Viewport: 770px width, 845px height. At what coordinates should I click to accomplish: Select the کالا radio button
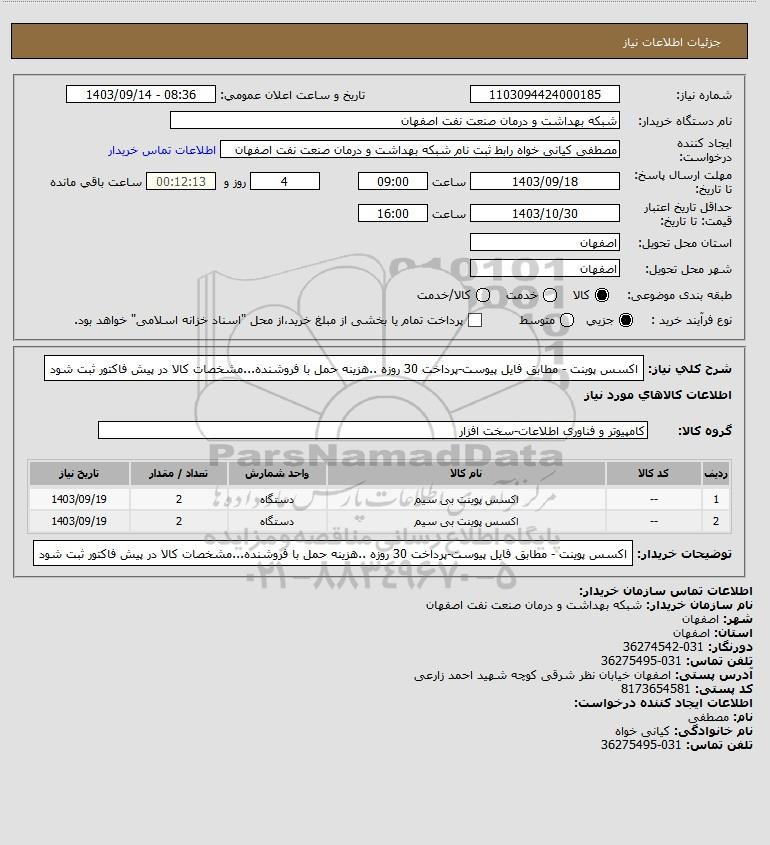tap(602, 295)
